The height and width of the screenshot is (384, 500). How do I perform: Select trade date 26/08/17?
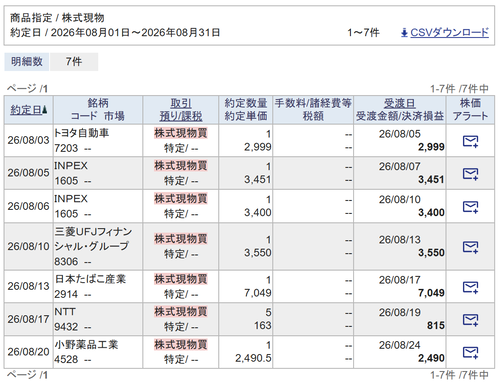28,319
